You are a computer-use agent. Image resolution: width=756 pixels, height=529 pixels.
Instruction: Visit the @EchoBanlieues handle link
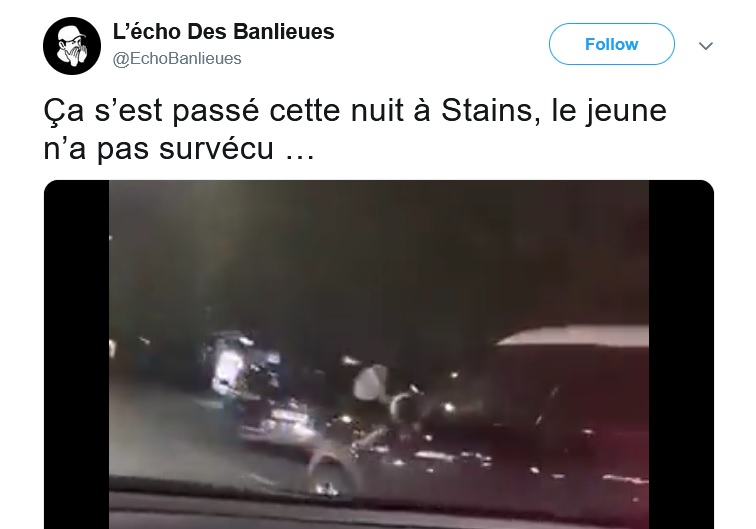click(177, 58)
